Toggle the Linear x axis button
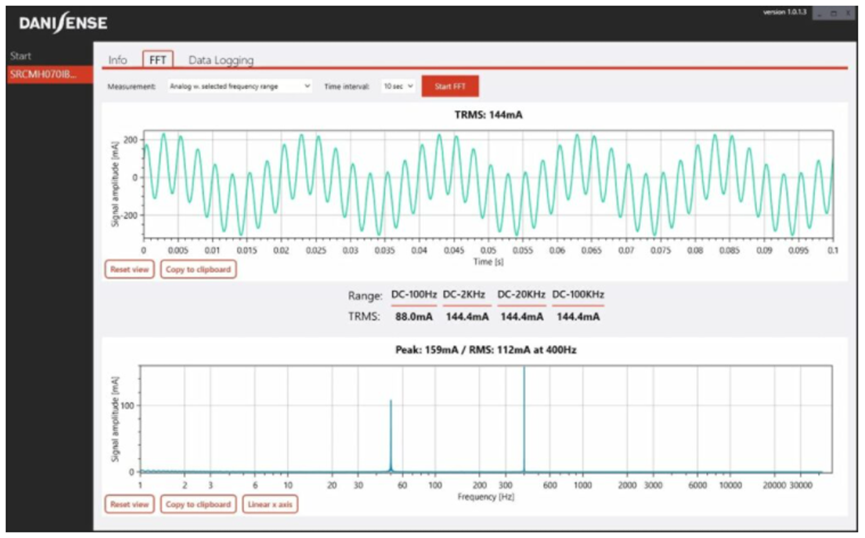865x538 pixels. coord(270,504)
